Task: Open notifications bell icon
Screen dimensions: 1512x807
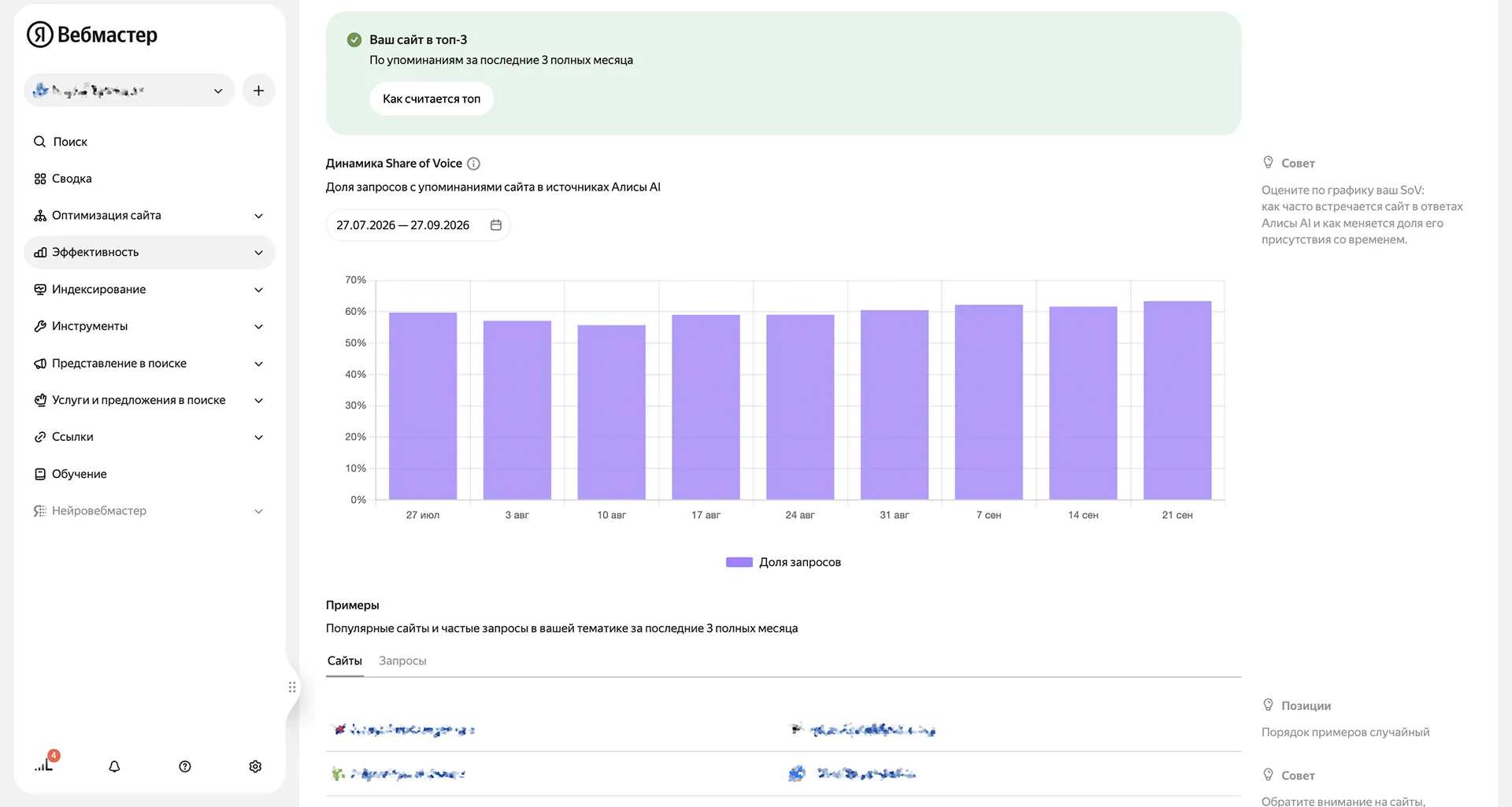Action: tap(114, 766)
